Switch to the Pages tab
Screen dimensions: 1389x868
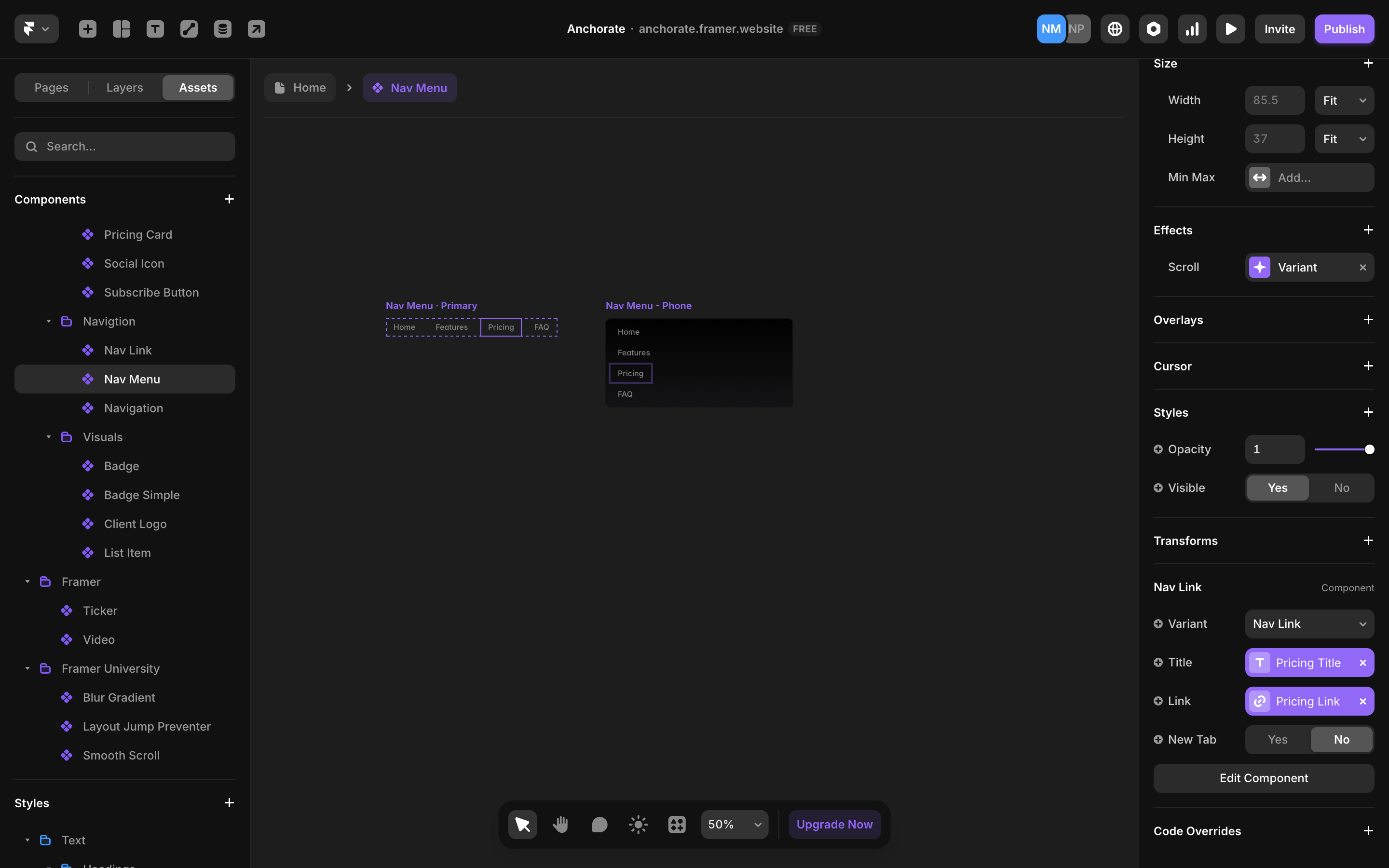(x=51, y=87)
